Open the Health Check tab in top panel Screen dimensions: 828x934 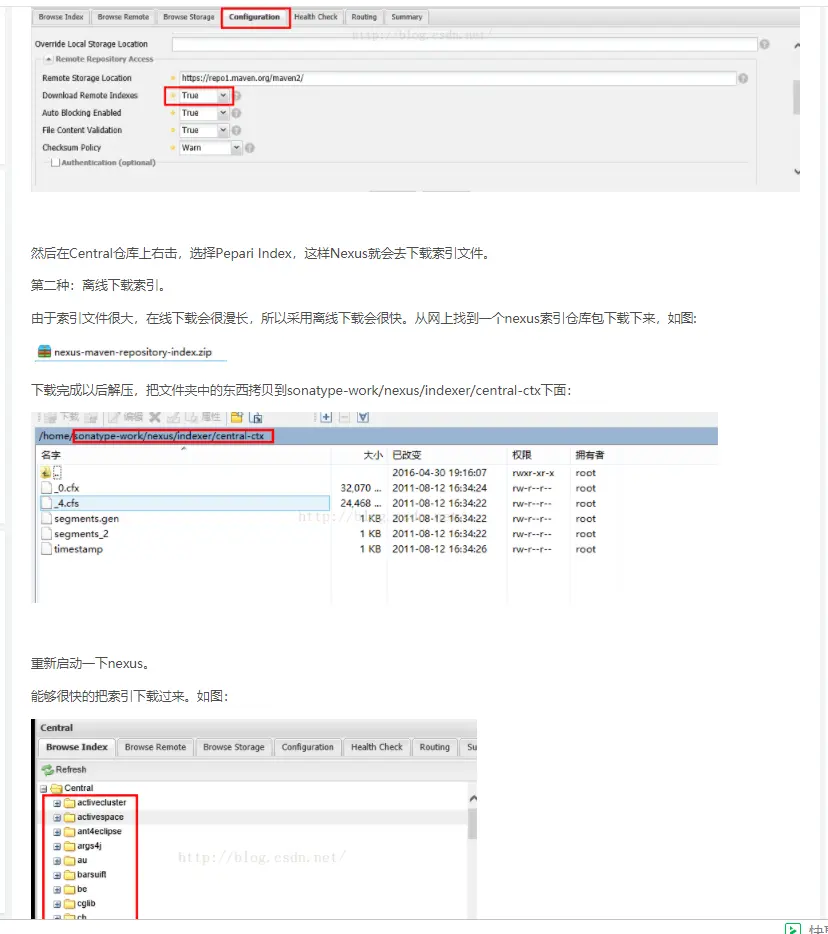(316, 17)
